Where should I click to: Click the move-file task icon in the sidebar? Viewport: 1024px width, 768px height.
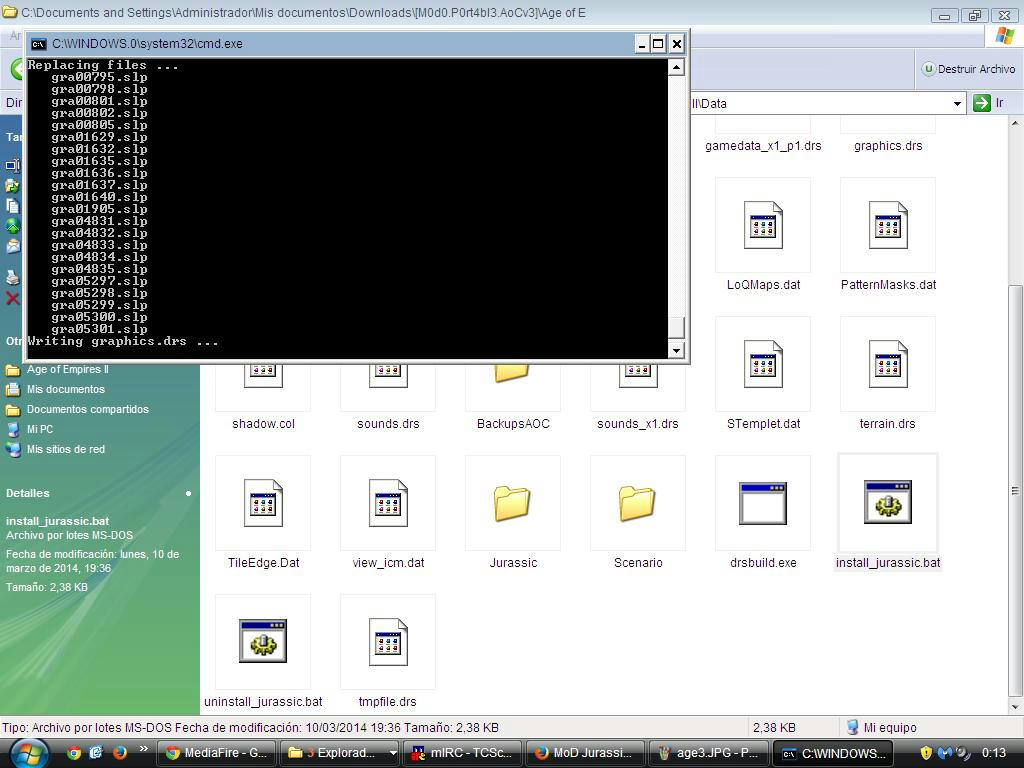click(x=13, y=186)
